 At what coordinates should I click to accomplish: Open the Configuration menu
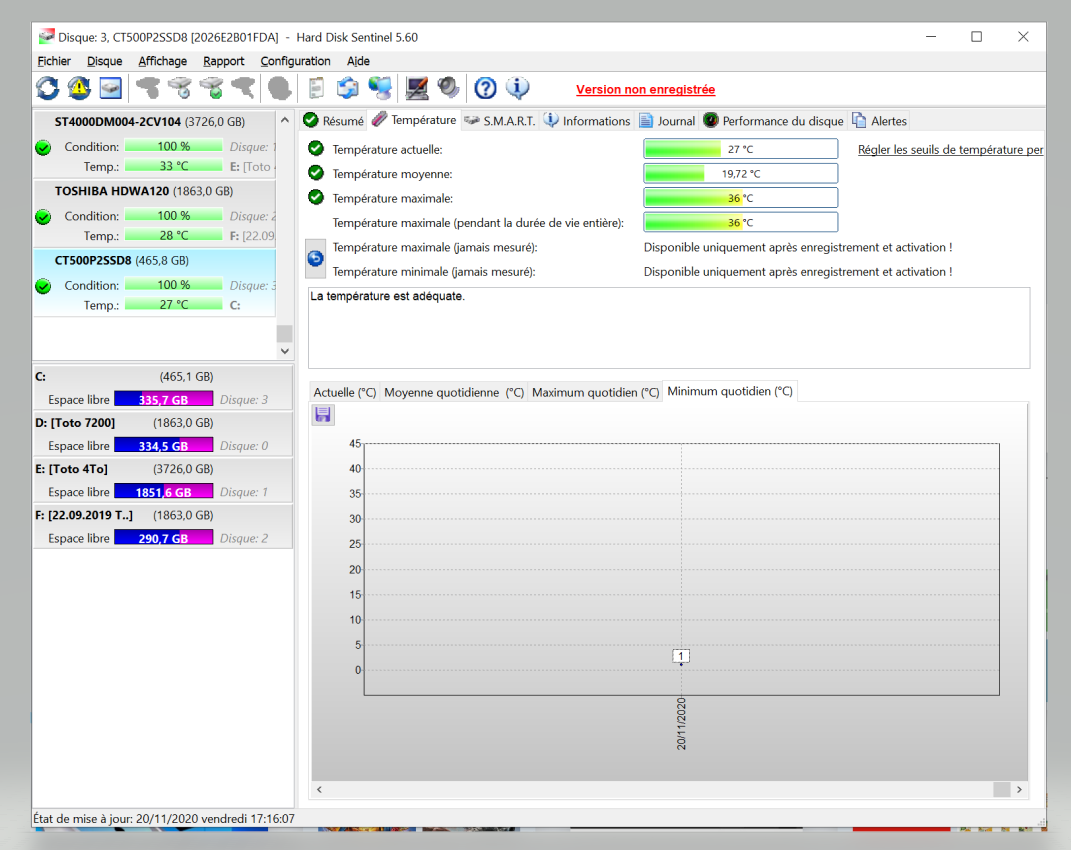click(295, 61)
